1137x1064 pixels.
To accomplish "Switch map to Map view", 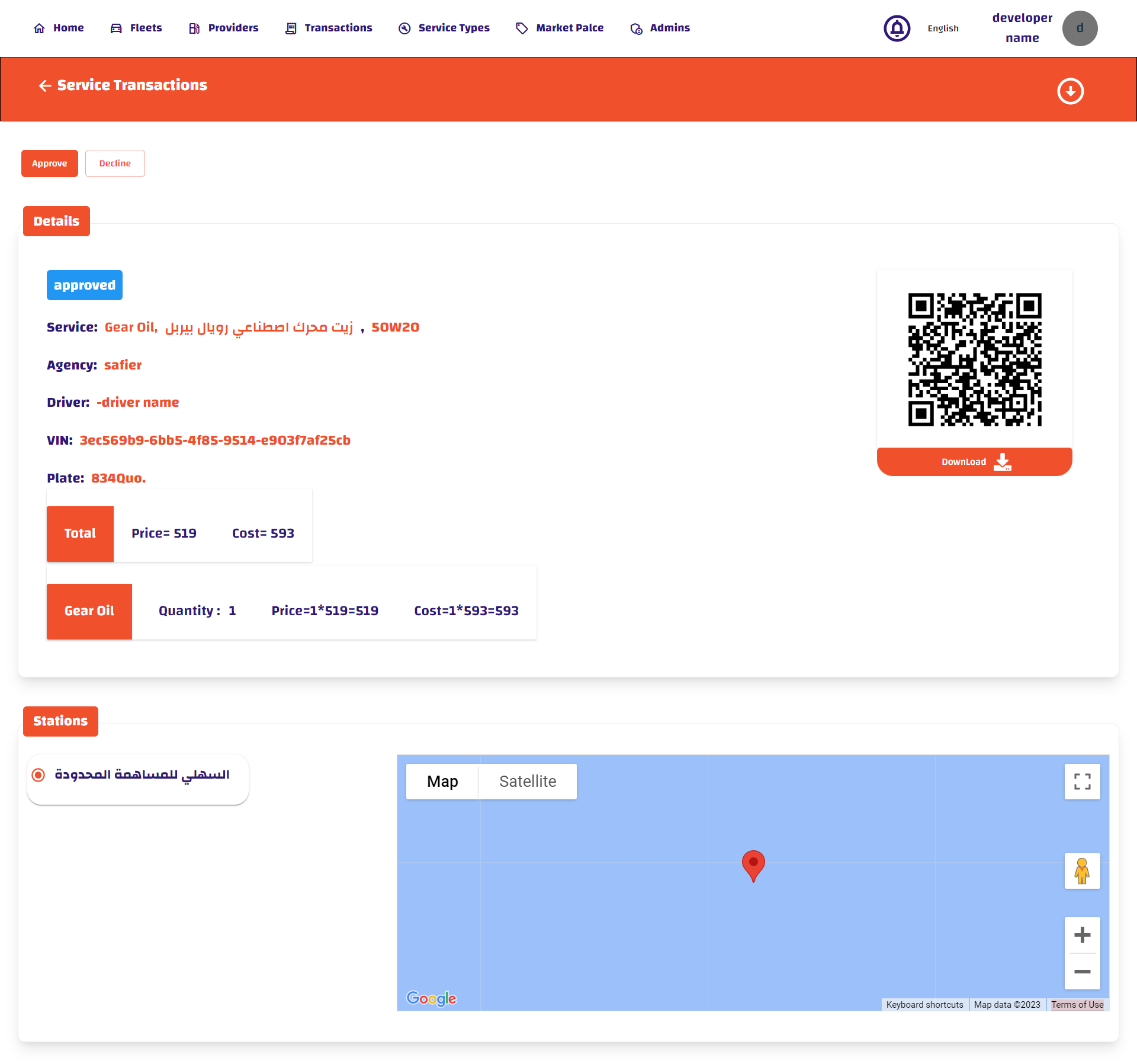I will [442, 782].
